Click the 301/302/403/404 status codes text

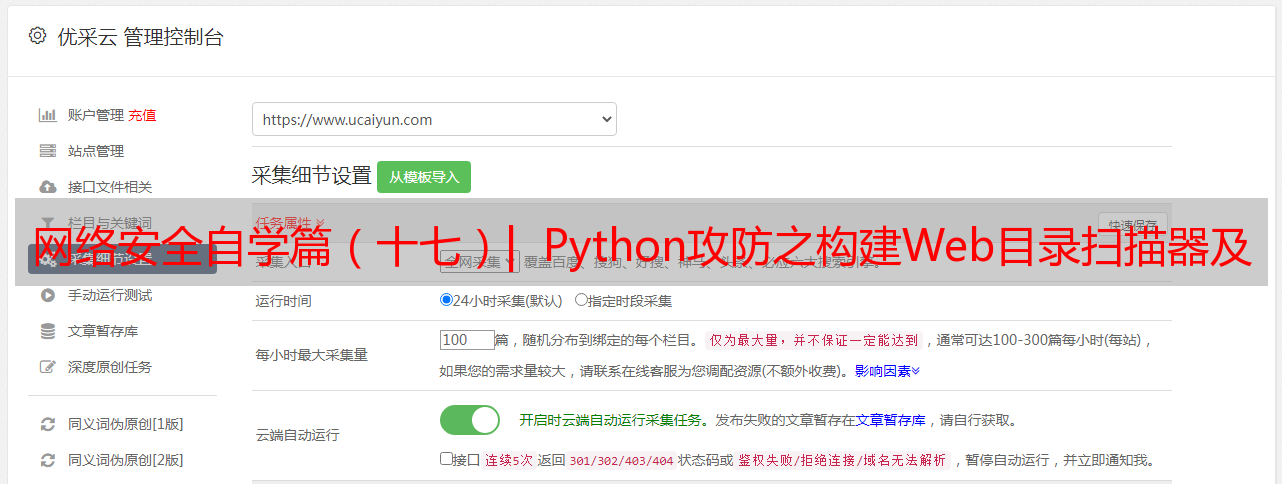[621, 460]
